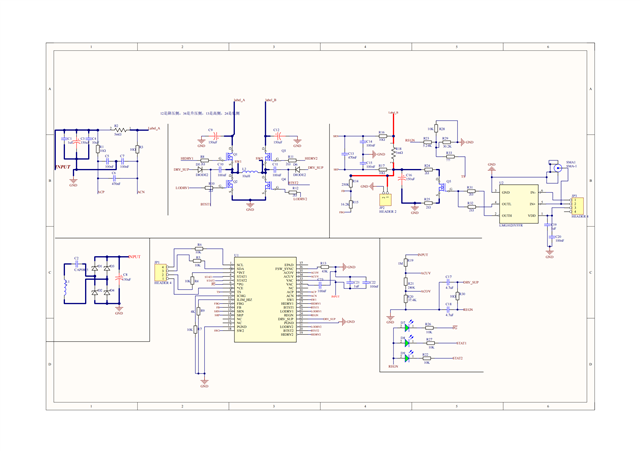Select the yellow JP2 HEADER 2 connector

[385, 199]
